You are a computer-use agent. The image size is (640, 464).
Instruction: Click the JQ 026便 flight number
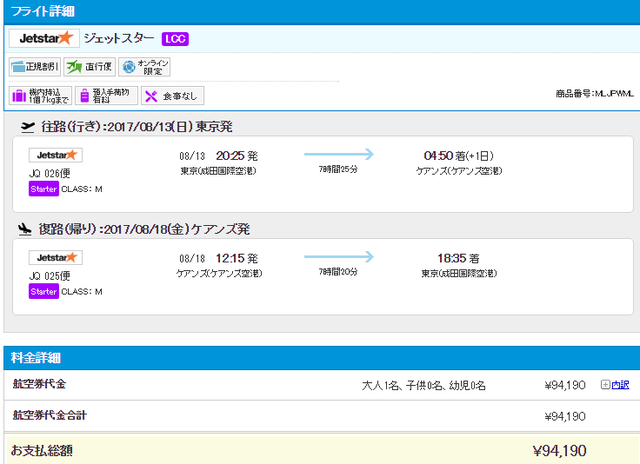coord(49,173)
